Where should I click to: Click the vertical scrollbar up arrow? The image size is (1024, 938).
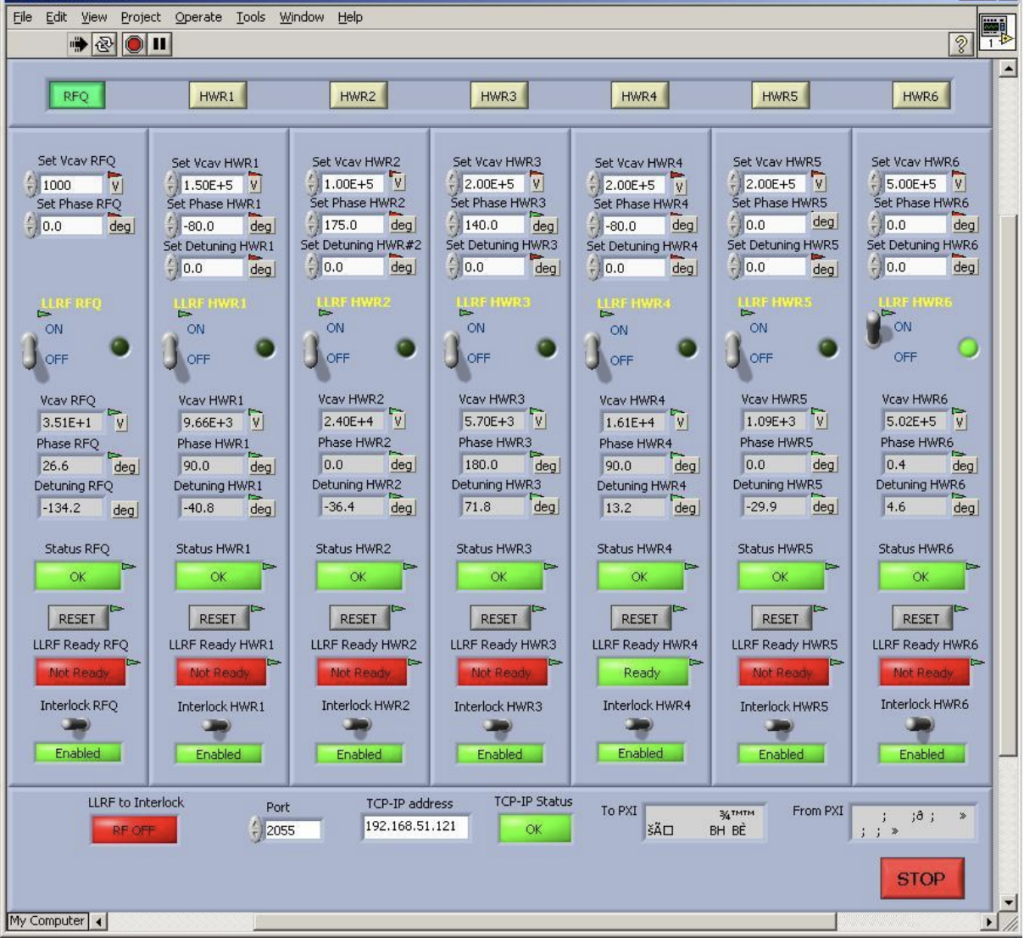tap(1008, 68)
